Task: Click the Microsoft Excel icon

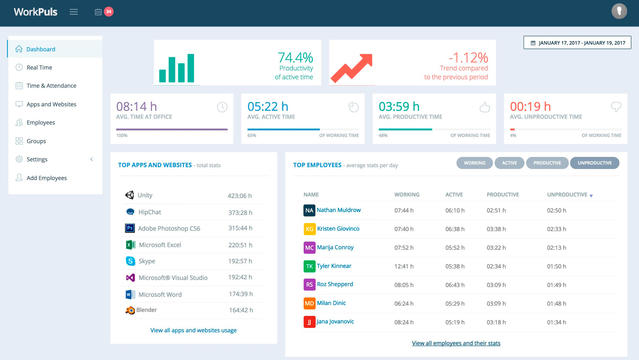Action: click(130, 245)
